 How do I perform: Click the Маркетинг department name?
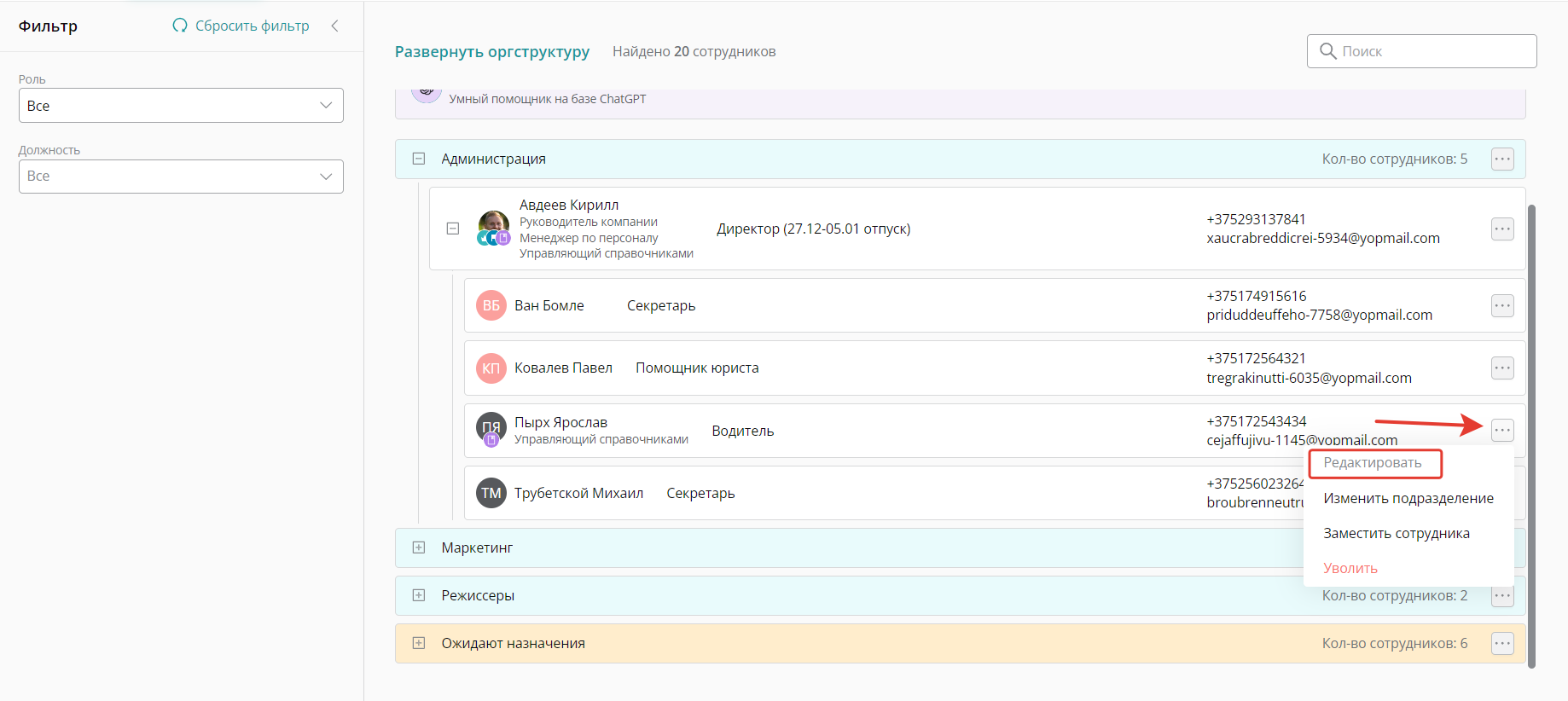tap(477, 547)
